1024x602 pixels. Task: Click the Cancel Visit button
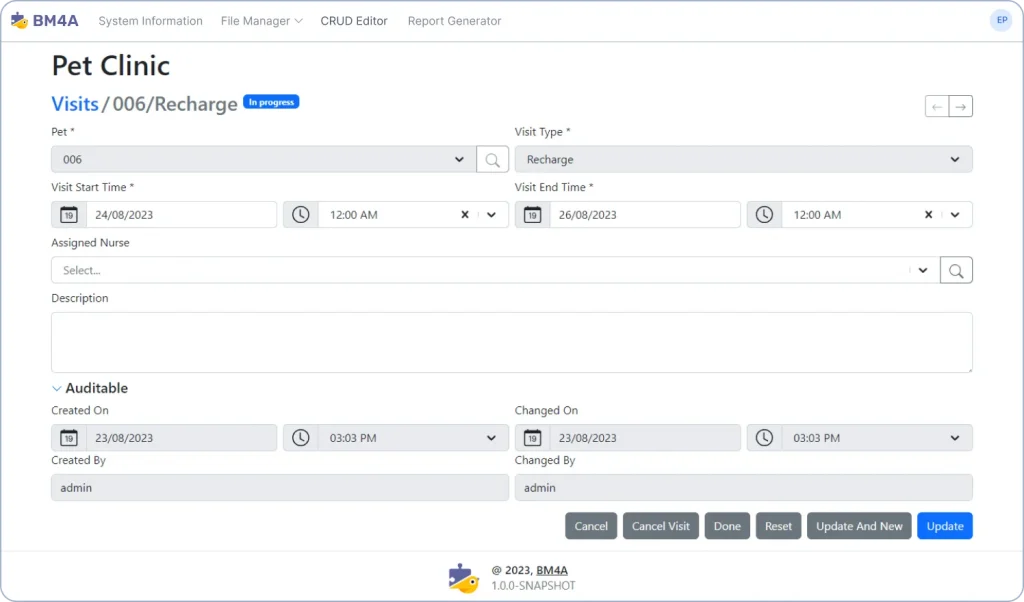pos(661,526)
